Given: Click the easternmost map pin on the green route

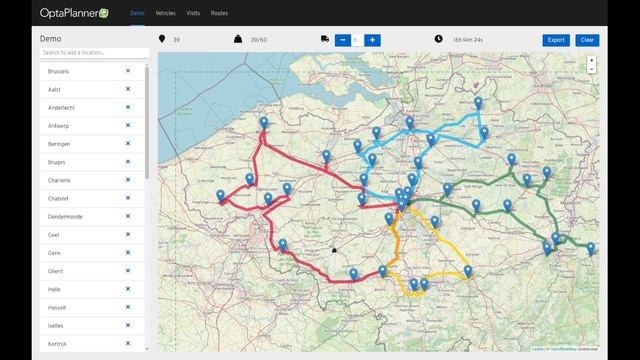Looking at the screenshot, I should [591, 249].
